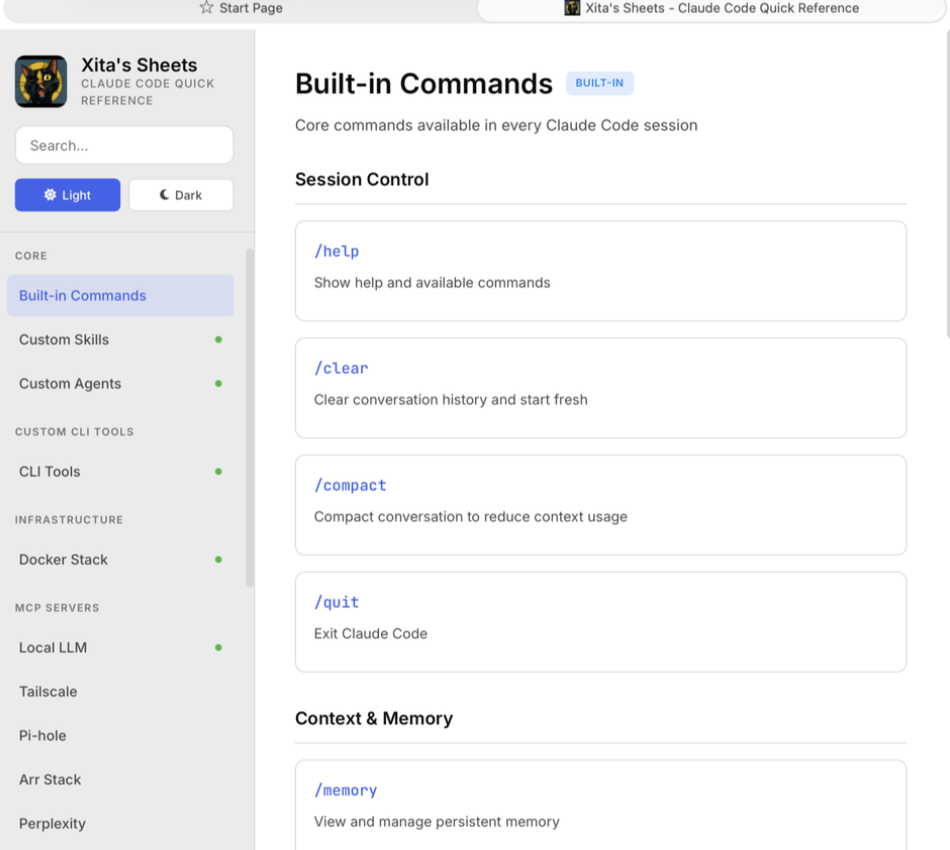Select Pi-hole in sidebar

[x=120, y=736]
